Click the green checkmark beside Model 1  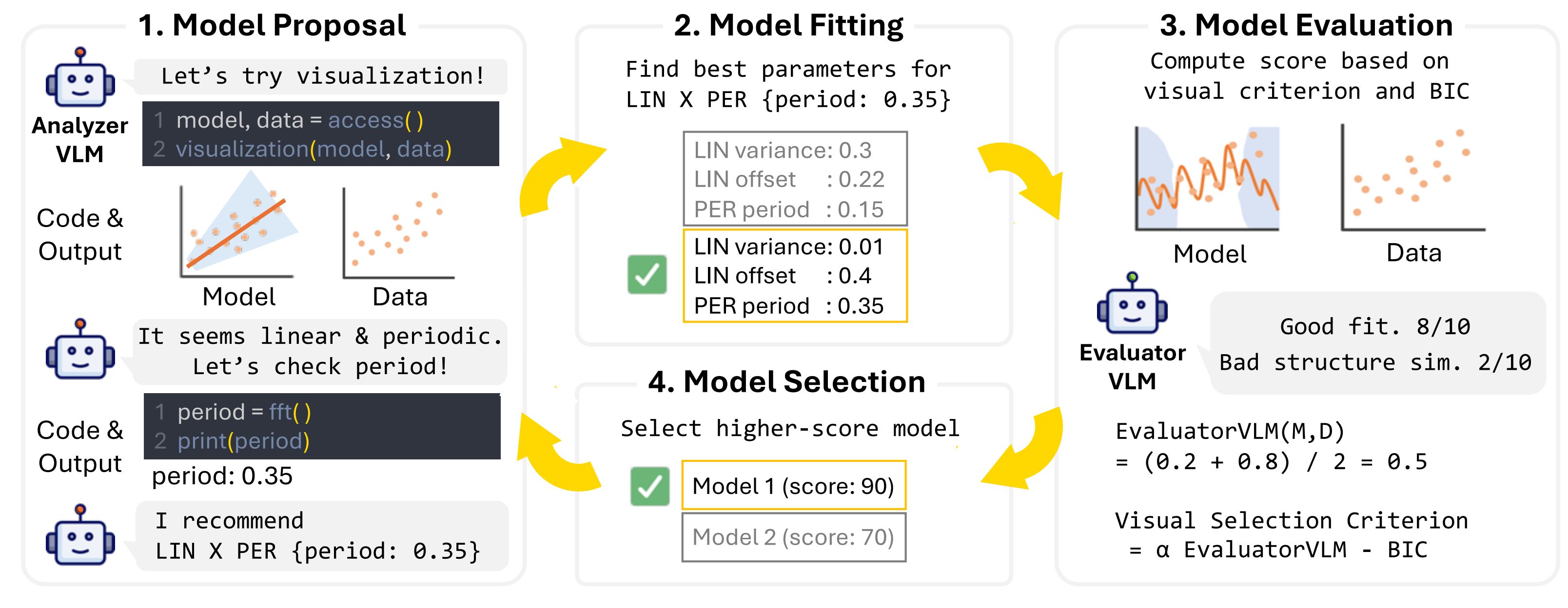(x=649, y=486)
